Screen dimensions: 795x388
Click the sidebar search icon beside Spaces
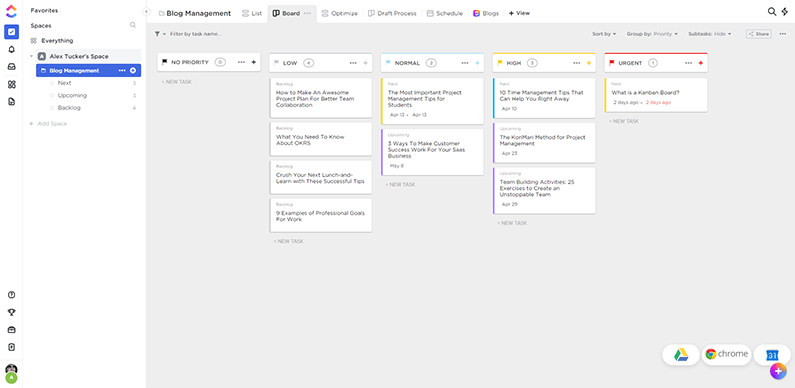pos(133,25)
